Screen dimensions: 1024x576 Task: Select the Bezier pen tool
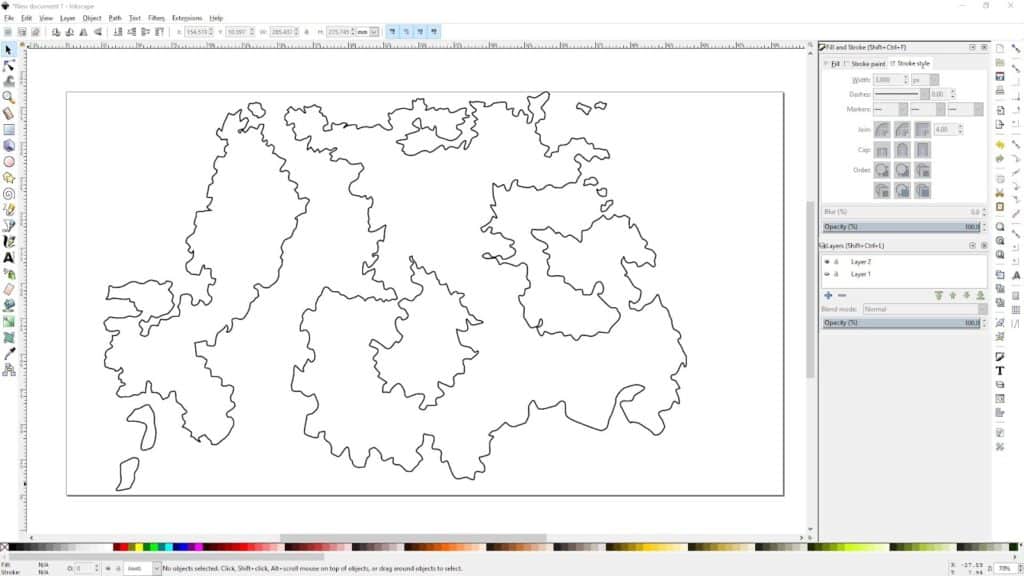click(8, 226)
